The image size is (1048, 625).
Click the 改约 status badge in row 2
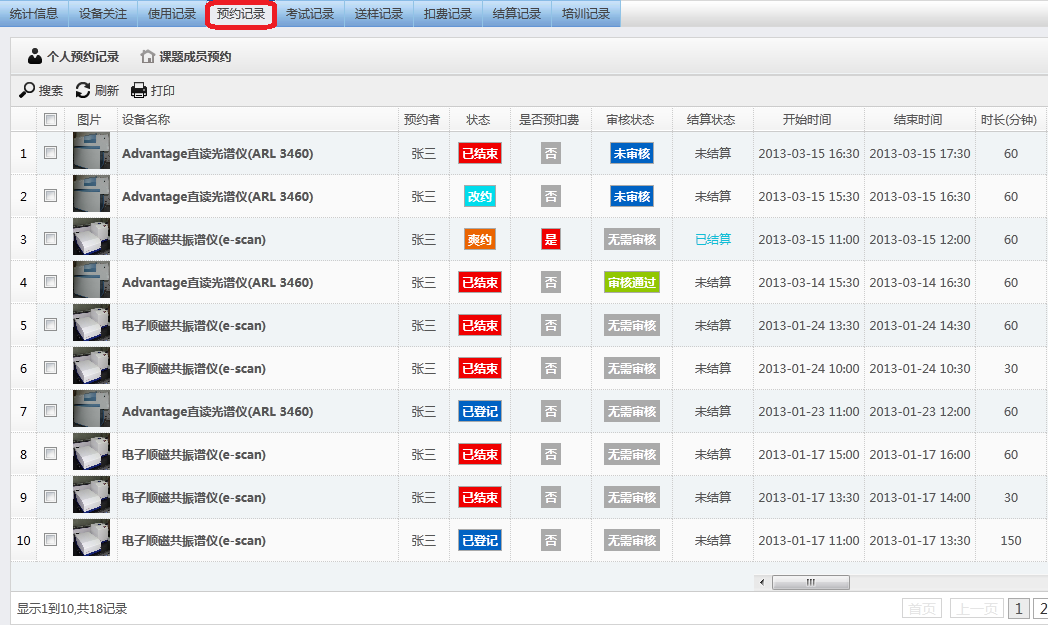(x=480, y=197)
